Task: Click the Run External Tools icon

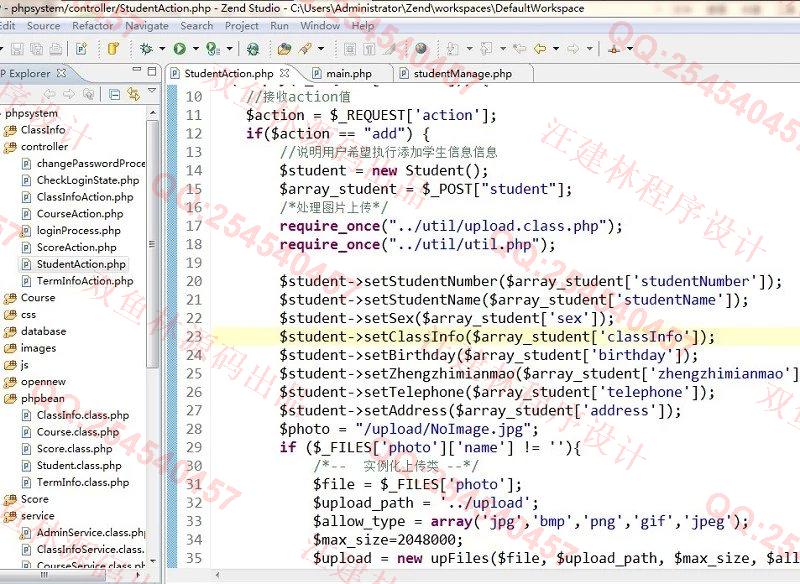Action: tap(213, 49)
